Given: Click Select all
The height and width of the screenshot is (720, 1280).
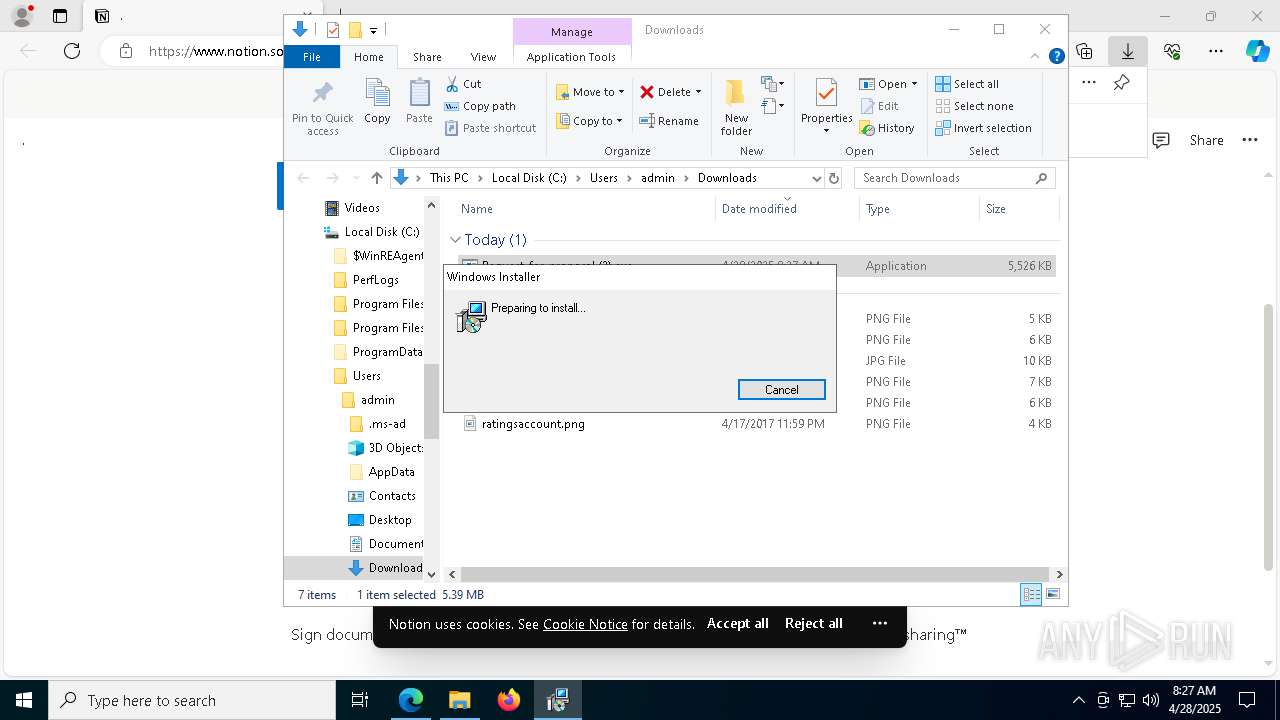Looking at the screenshot, I should (x=967, y=84).
